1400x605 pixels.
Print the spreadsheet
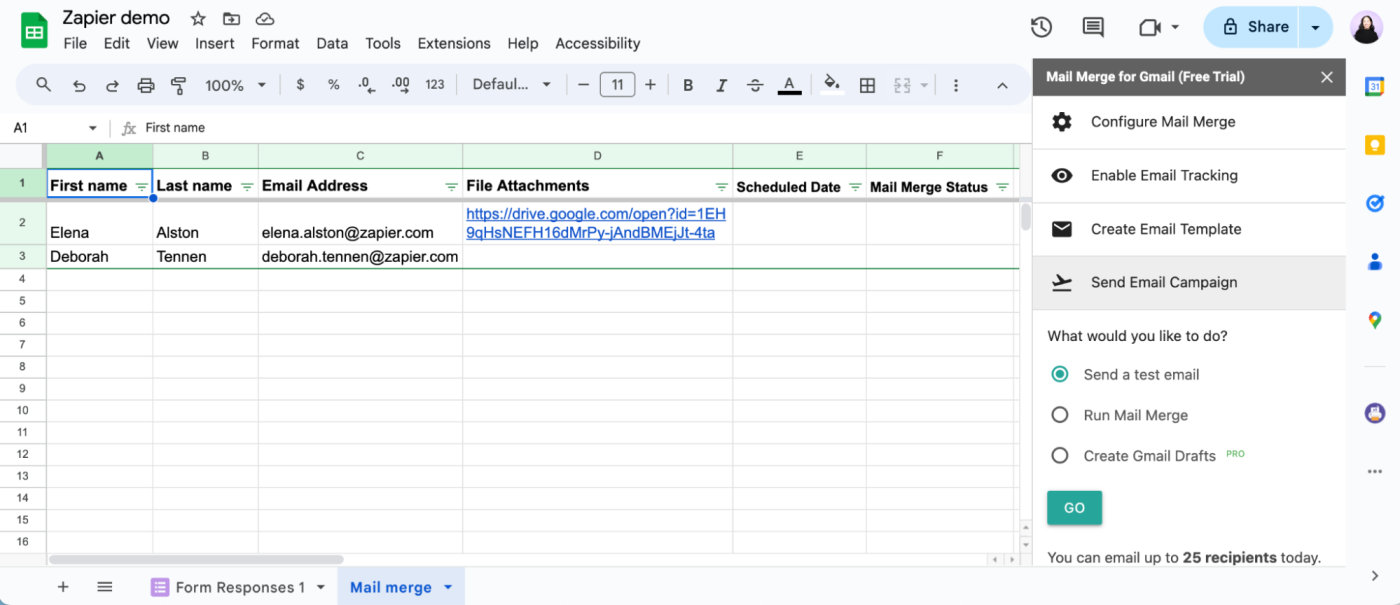click(146, 85)
